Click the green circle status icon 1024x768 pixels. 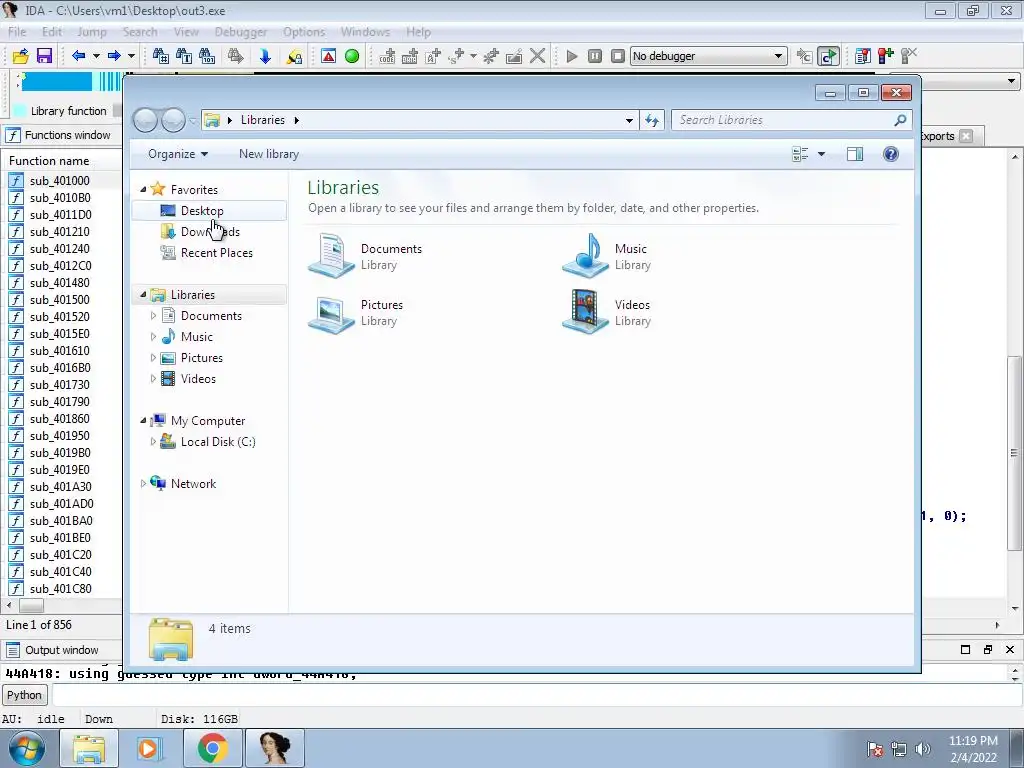[x=352, y=56]
